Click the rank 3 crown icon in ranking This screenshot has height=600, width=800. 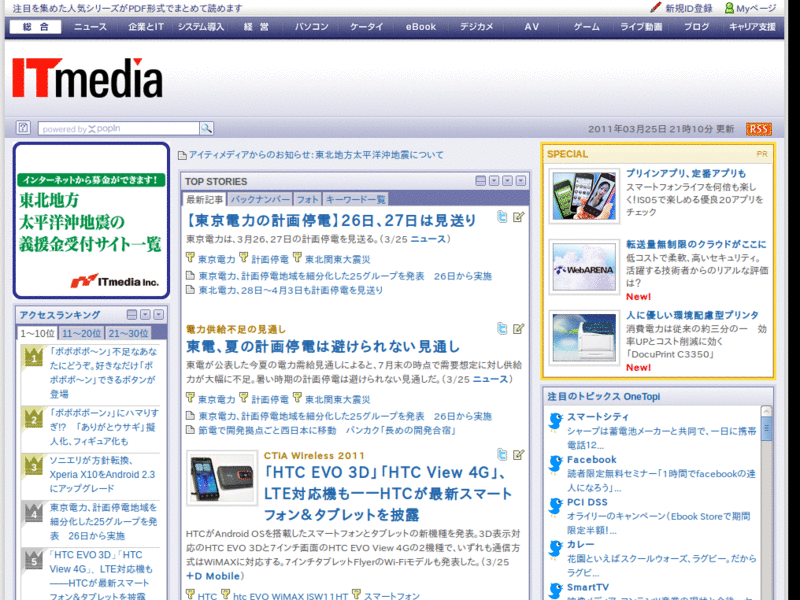pyautogui.click(x=34, y=465)
